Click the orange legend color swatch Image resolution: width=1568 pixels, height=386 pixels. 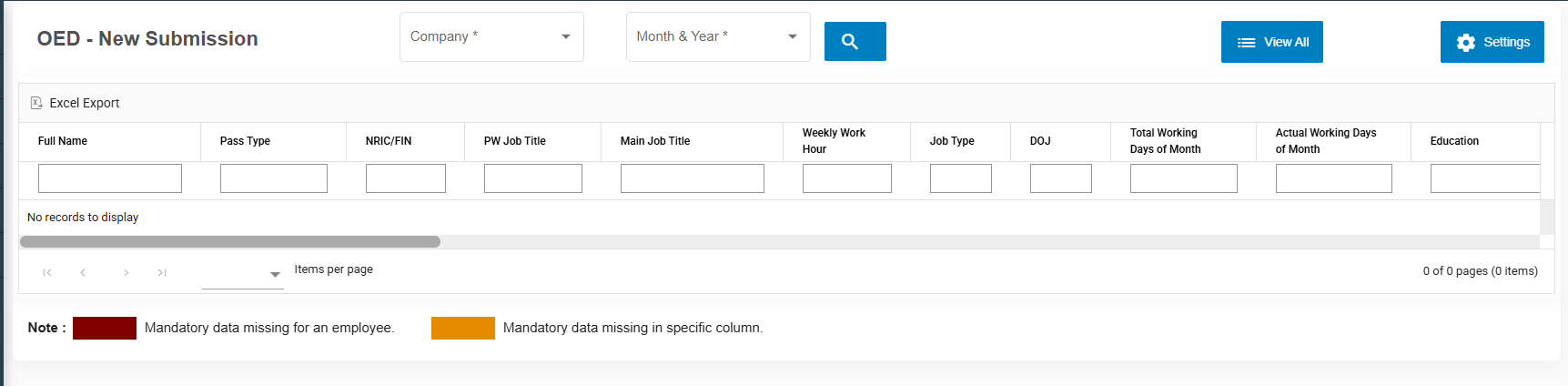click(x=462, y=328)
